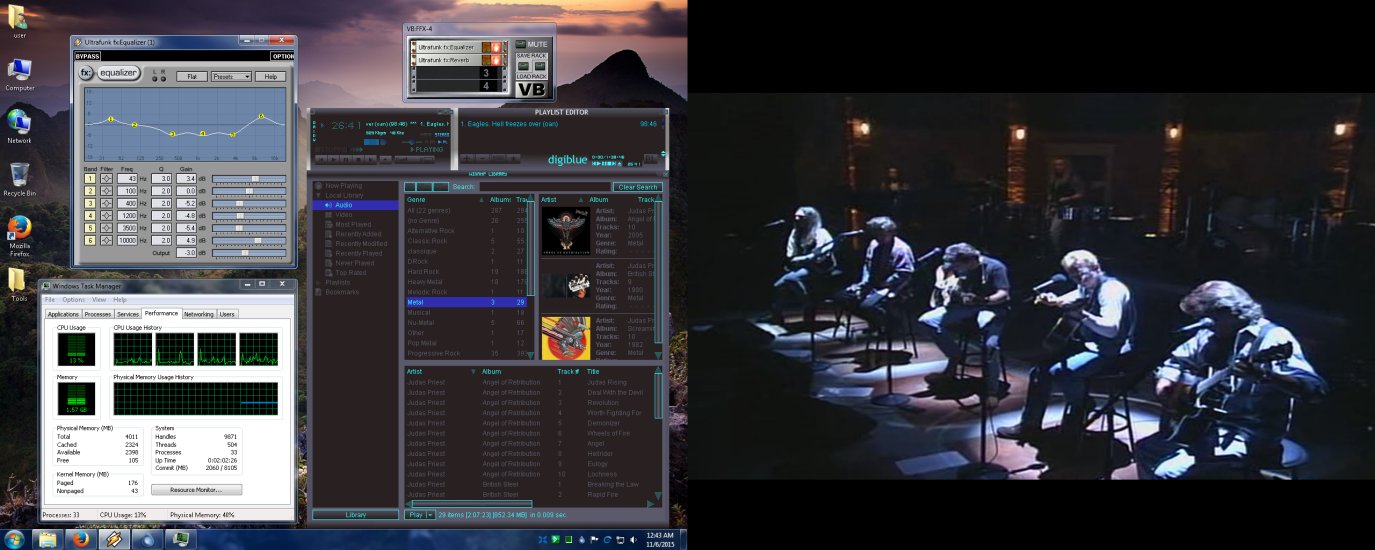Screen dimensions: 1375x550
Task: Select Breaking the Law track row
Action: [x=529, y=484]
